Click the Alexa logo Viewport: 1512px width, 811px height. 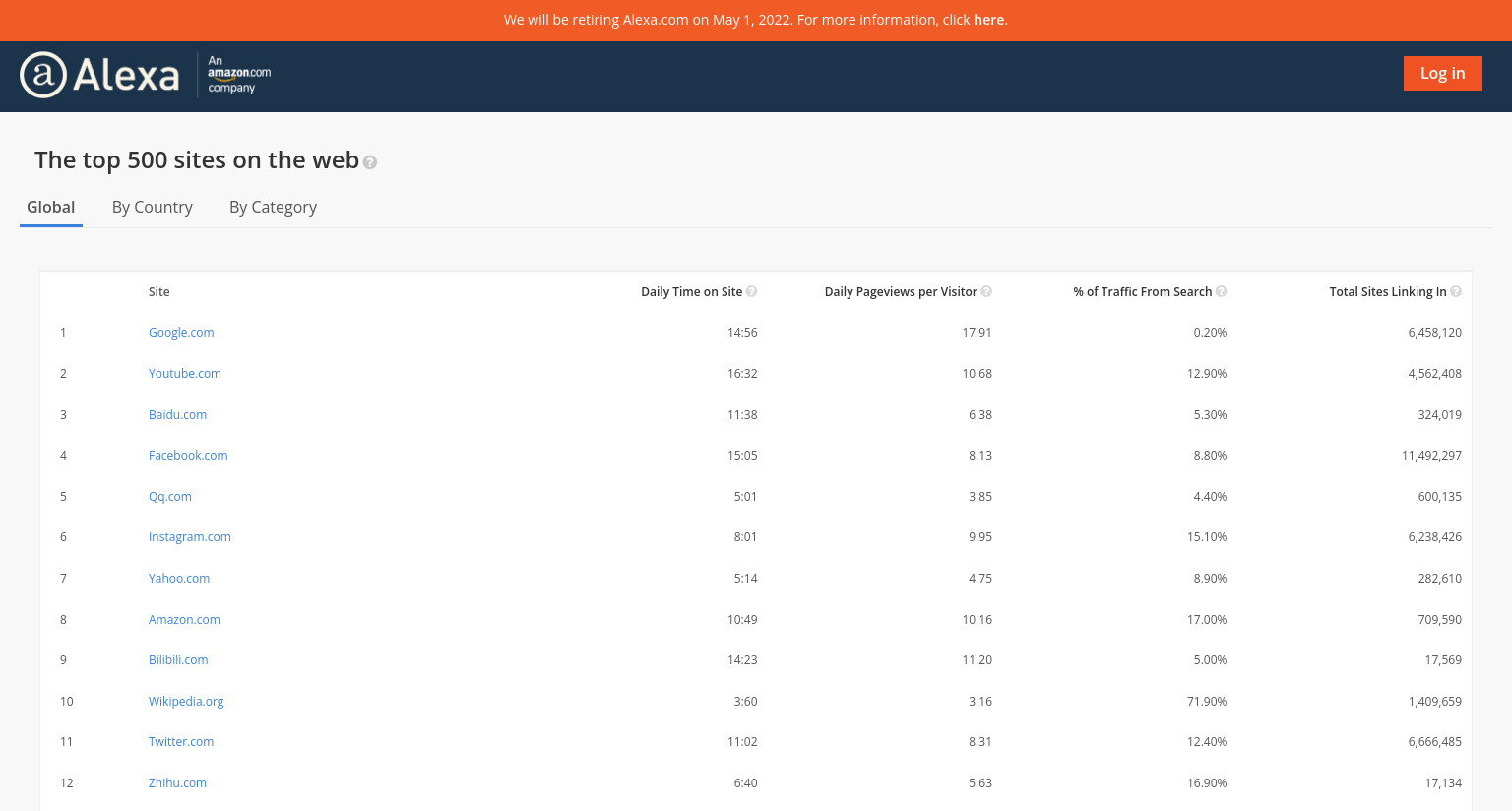tap(99, 75)
